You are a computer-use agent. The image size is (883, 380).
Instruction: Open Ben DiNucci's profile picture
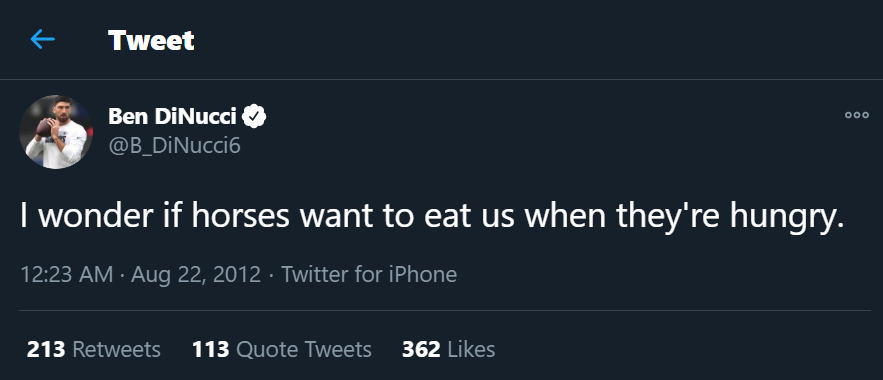(56, 132)
